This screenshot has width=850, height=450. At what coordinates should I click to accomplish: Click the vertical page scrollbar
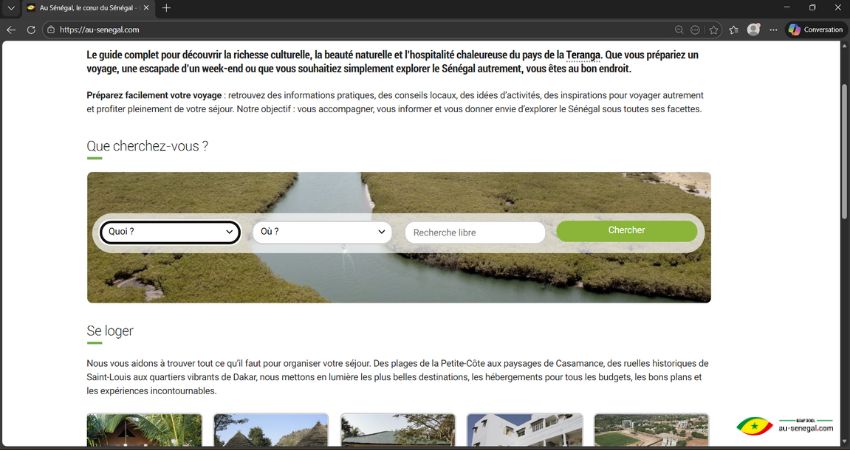point(845,152)
